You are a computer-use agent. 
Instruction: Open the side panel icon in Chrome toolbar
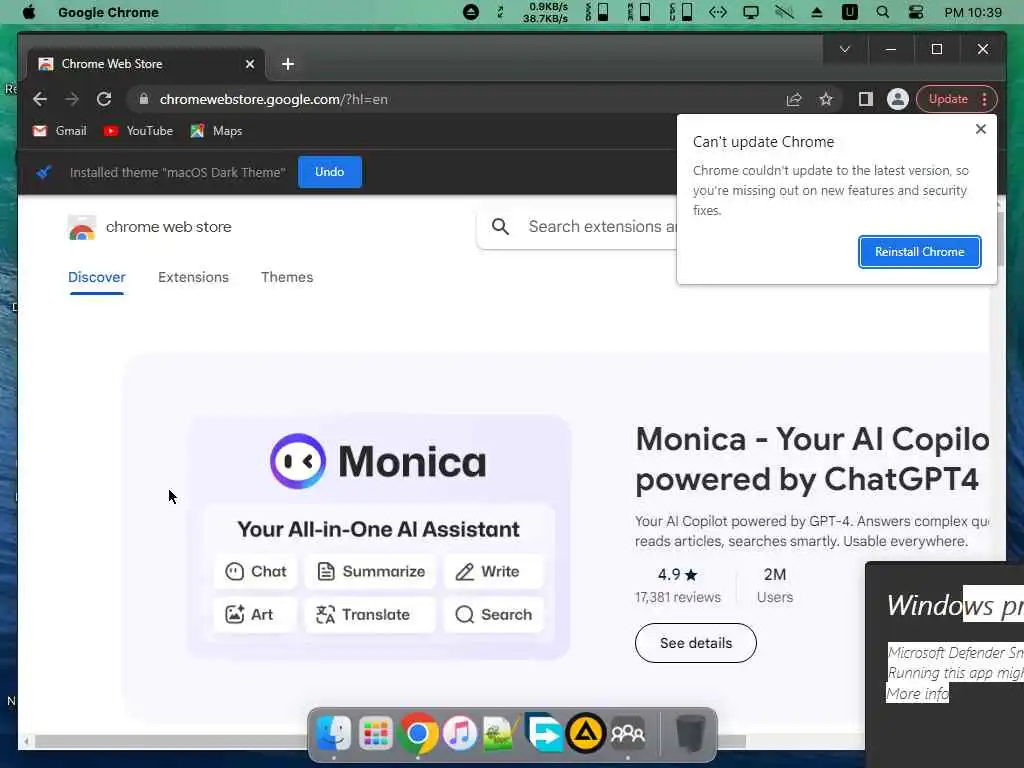click(x=865, y=99)
